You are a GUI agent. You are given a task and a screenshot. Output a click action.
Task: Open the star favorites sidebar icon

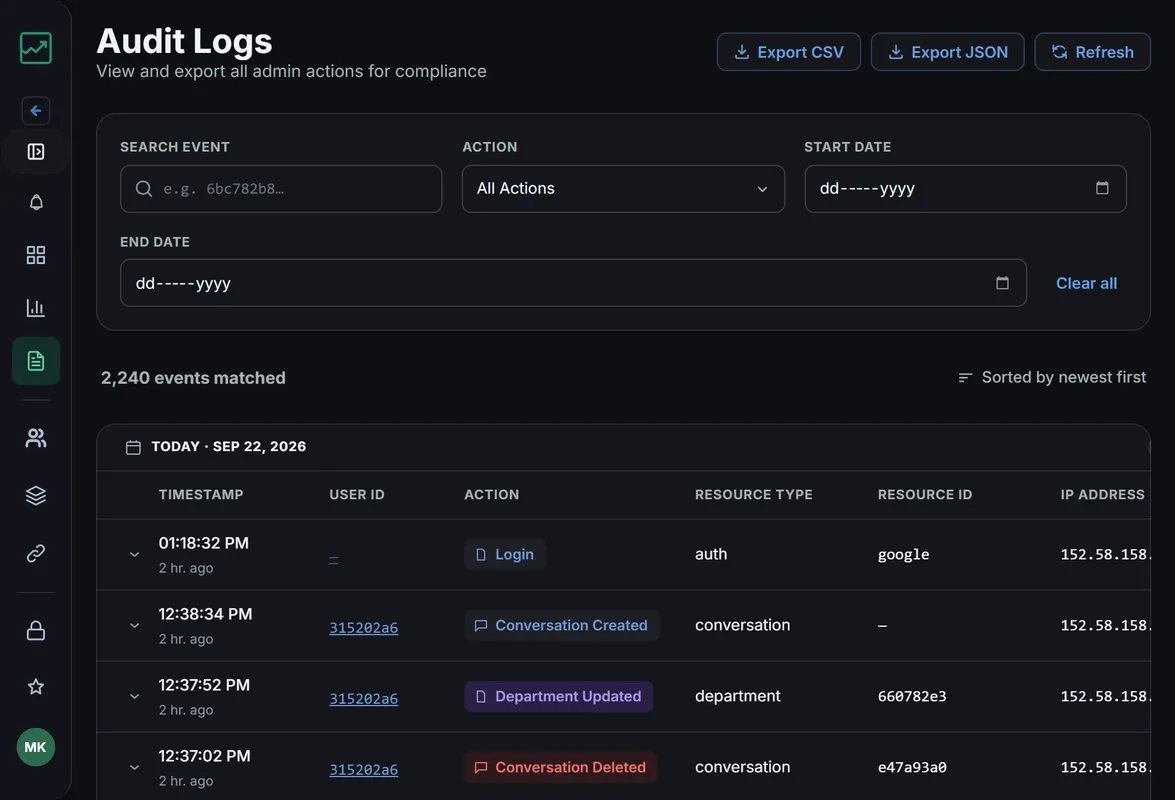35,686
